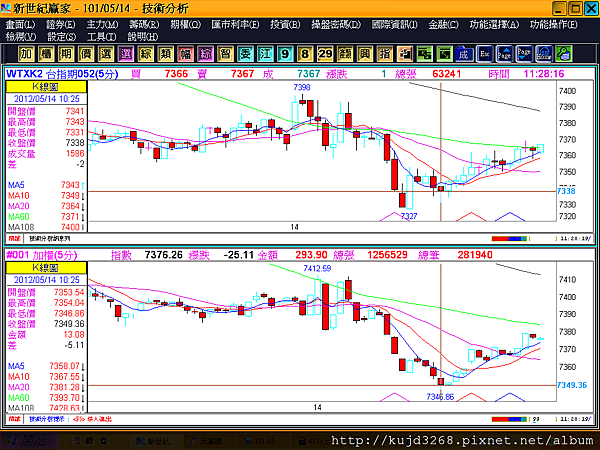Open the 工具(T) menu
Viewport: 600px width, 450px height.
pos(101,37)
